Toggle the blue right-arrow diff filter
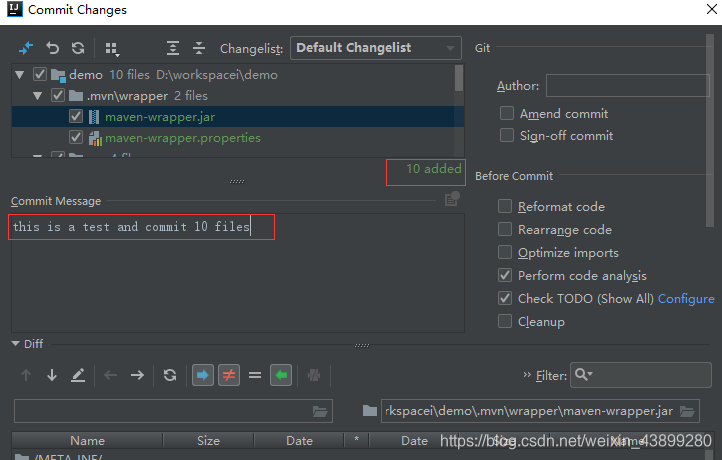The image size is (722, 460). [x=203, y=375]
